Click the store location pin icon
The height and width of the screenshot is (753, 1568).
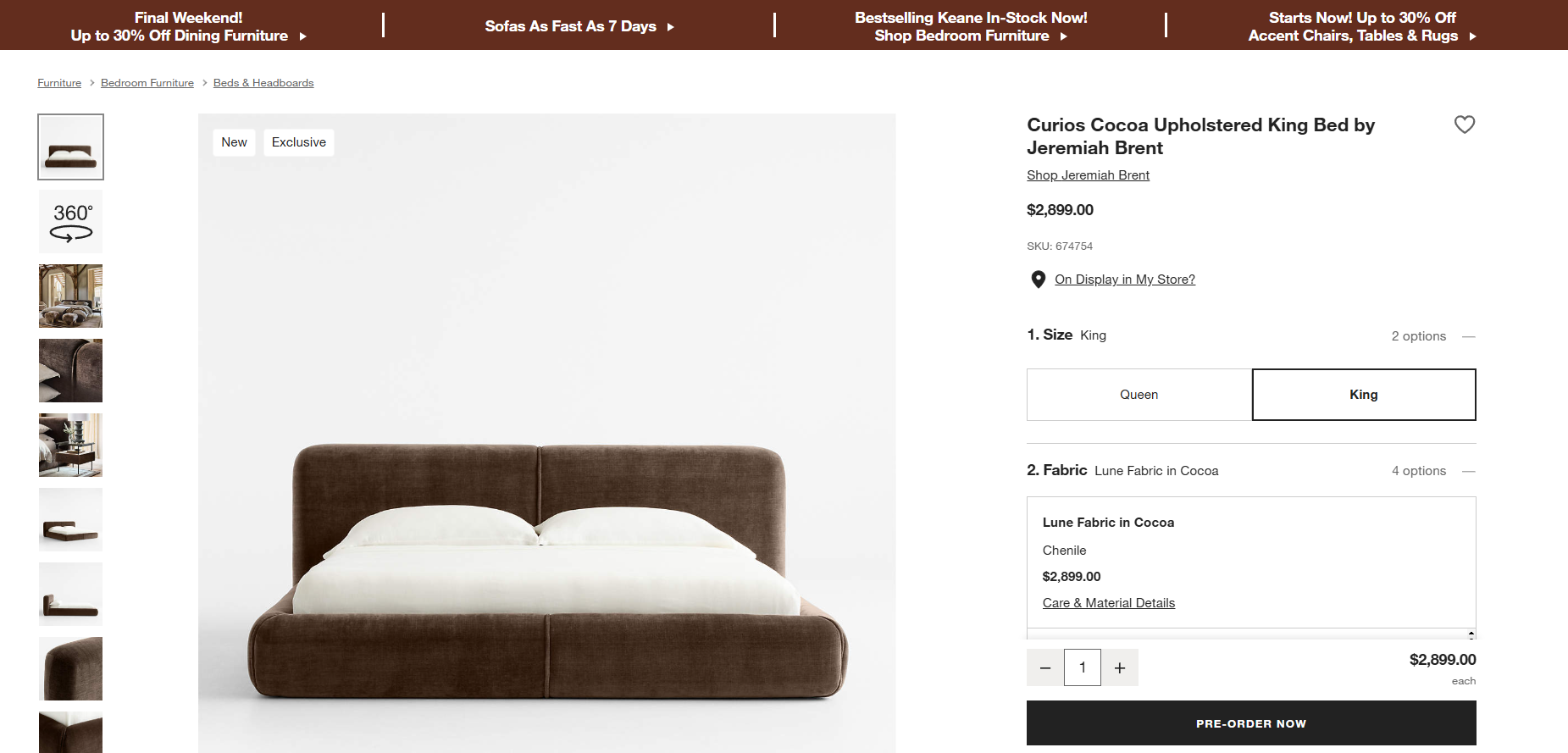[x=1037, y=279]
